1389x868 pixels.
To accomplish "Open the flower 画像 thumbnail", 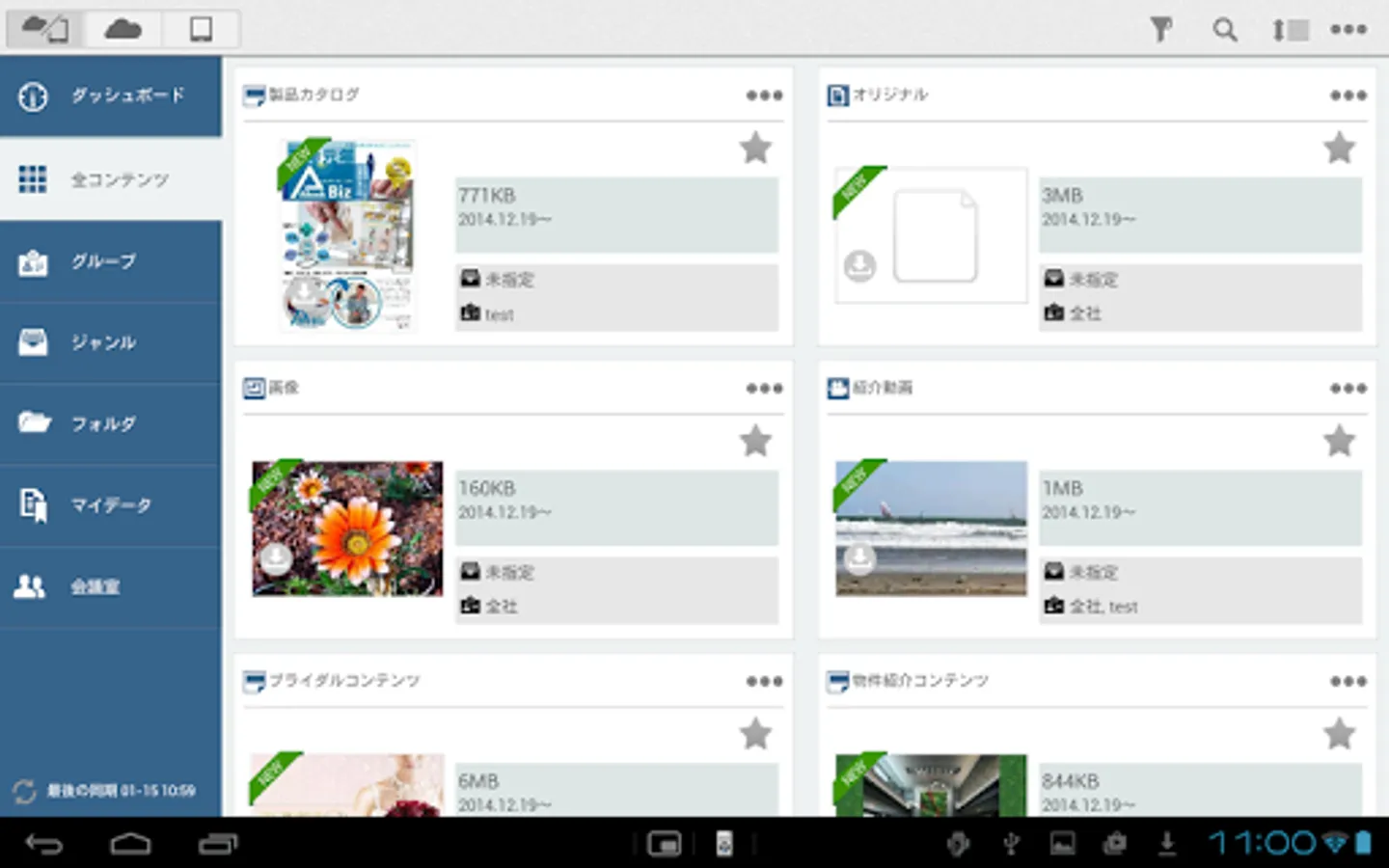I will (x=347, y=528).
